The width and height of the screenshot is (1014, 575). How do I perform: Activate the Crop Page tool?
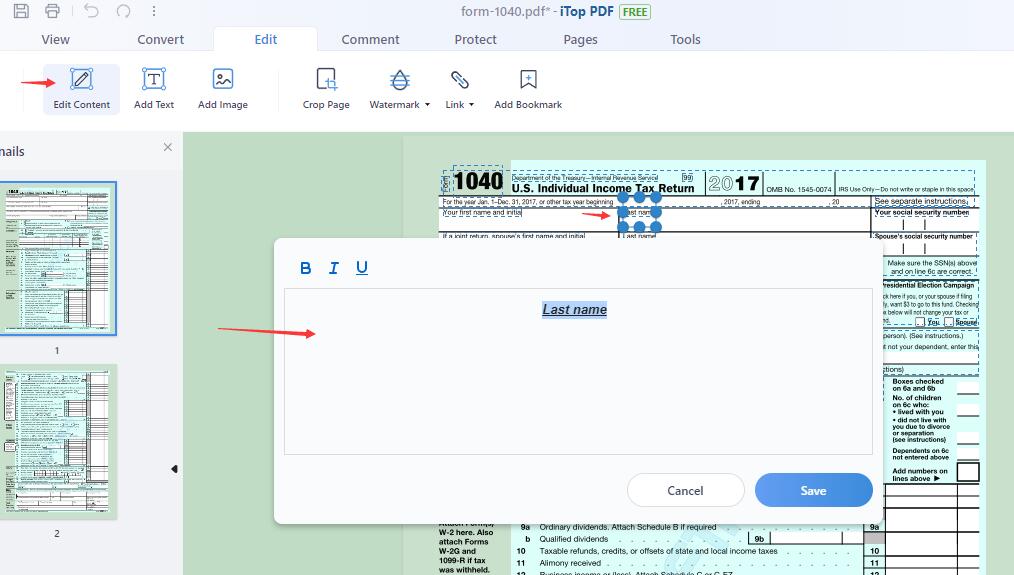pyautogui.click(x=326, y=88)
